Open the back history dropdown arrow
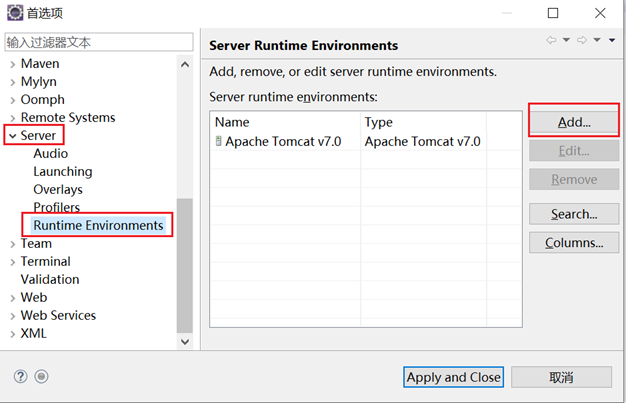626x403 pixels. click(566, 40)
